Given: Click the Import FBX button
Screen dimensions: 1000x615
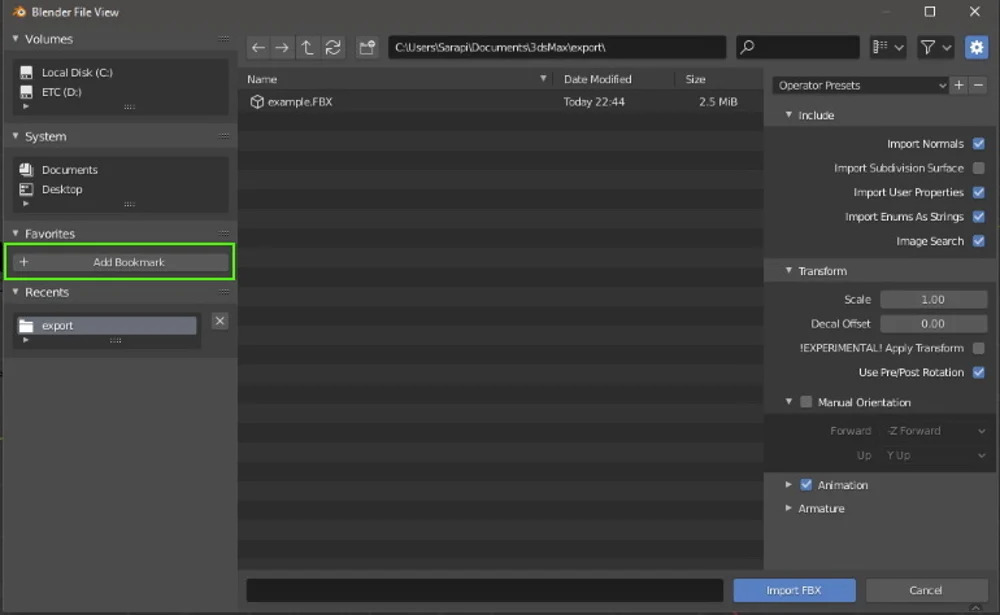Looking at the screenshot, I should coord(794,590).
